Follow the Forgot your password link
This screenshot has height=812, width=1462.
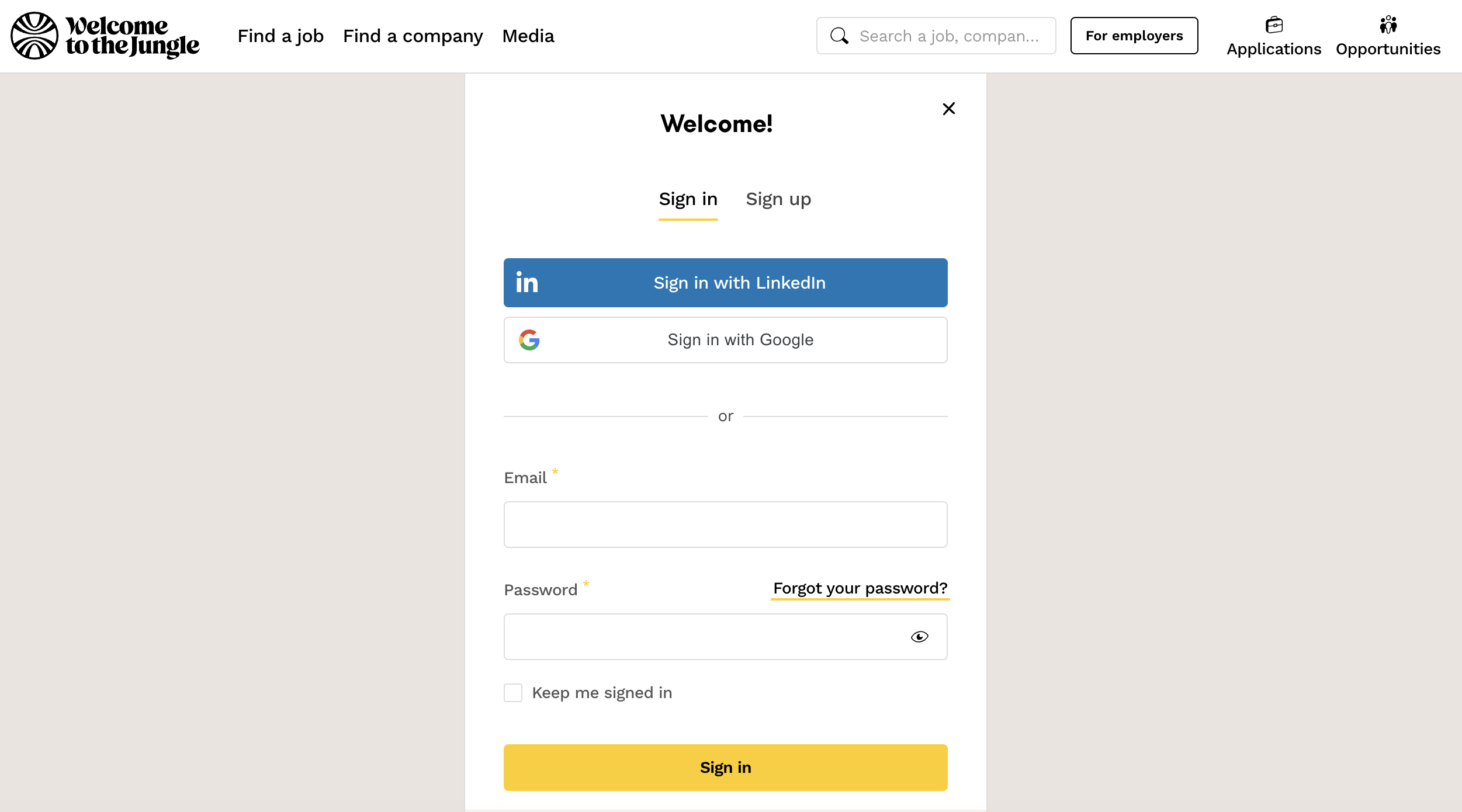pyautogui.click(x=860, y=588)
